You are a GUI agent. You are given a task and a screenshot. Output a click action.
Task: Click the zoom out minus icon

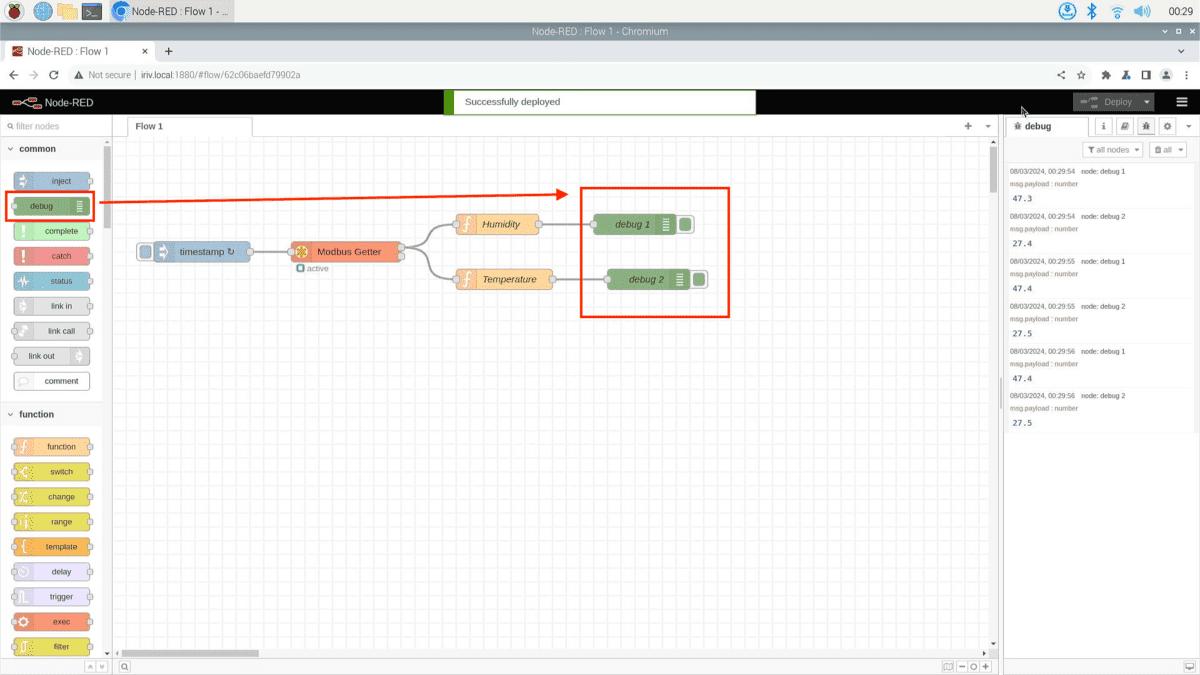coord(962,666)
